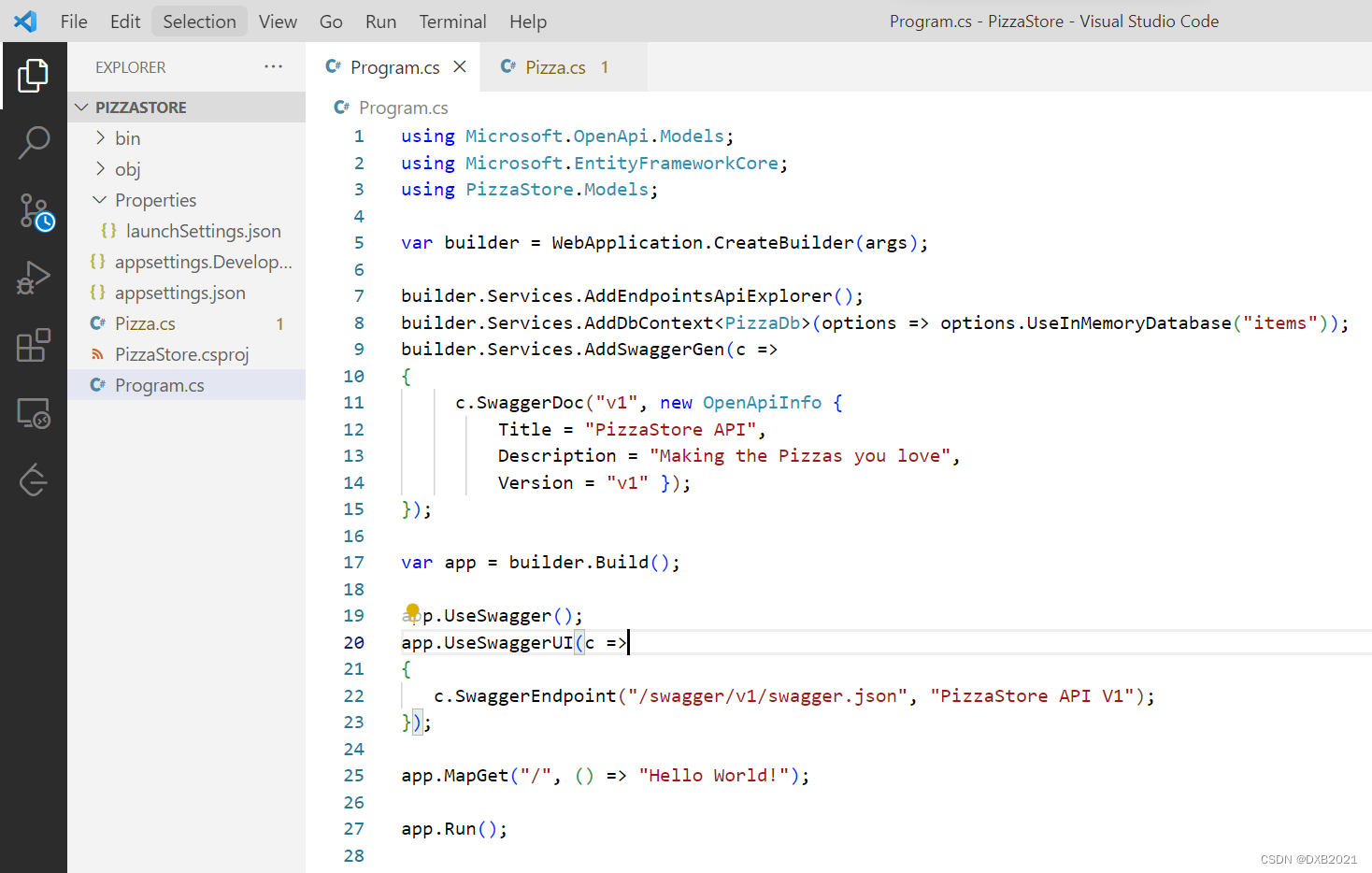Click builder.Build() on line 17
The image size is (1372, 873).
click(589, 563)
